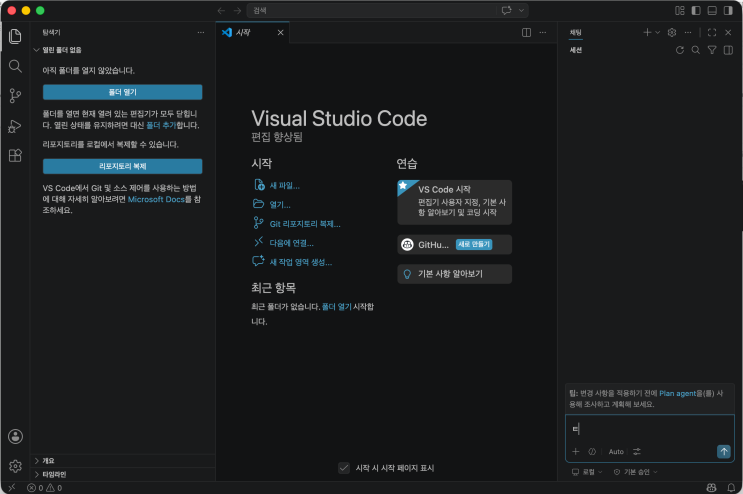Click 새 작업 영역 생성... link
Screen dimensions: 743x494
[292, 262]
